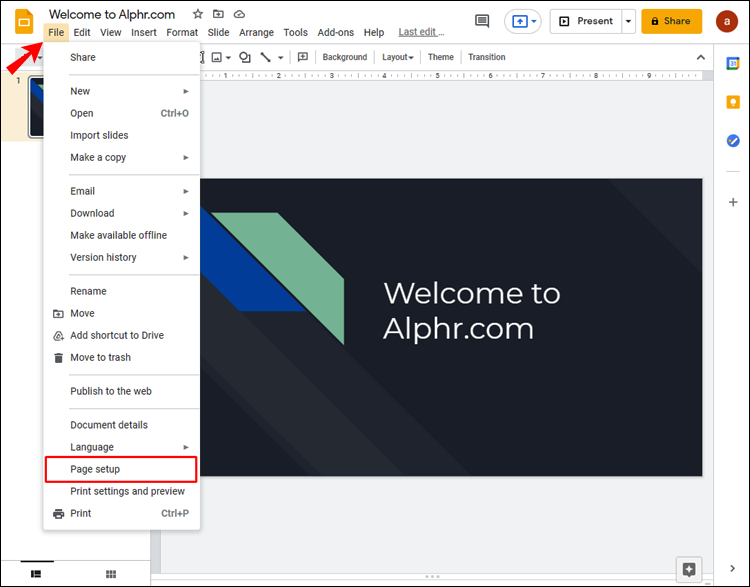Screen dimensions: 750x587
Task: Open the insert image toolbar icon
Action: 217,57
